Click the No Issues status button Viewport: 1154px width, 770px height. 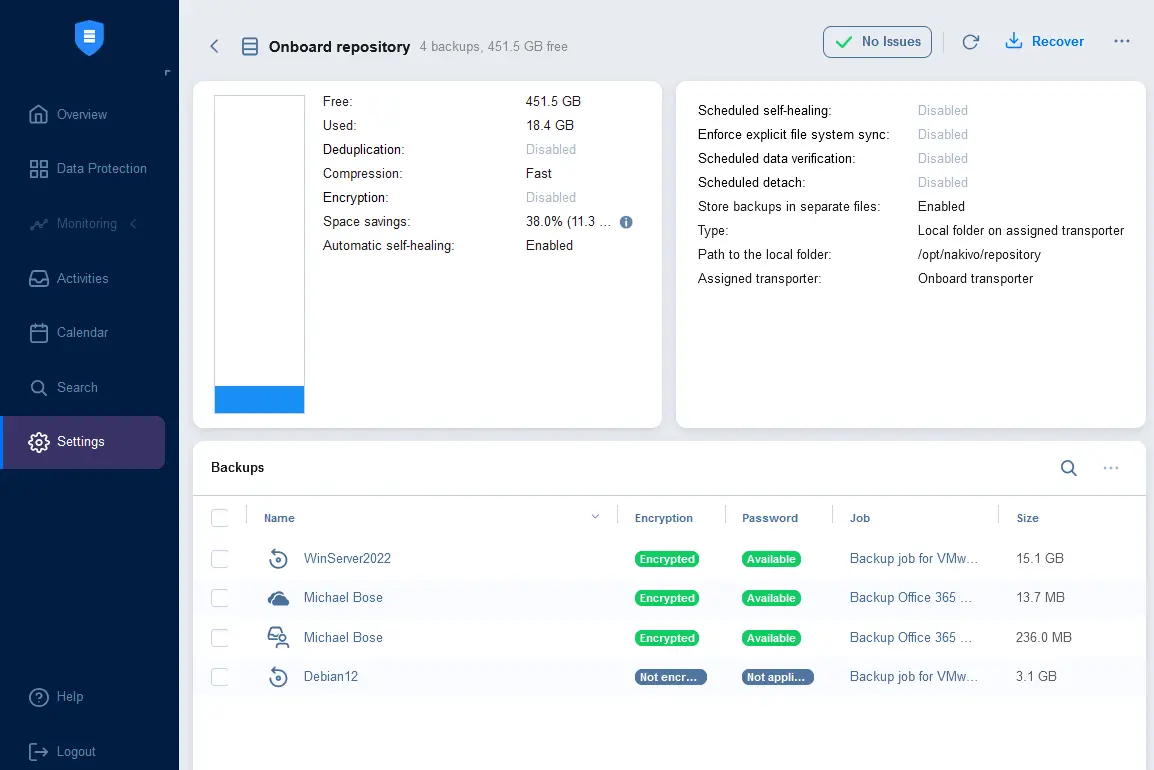tap(877, 42)
